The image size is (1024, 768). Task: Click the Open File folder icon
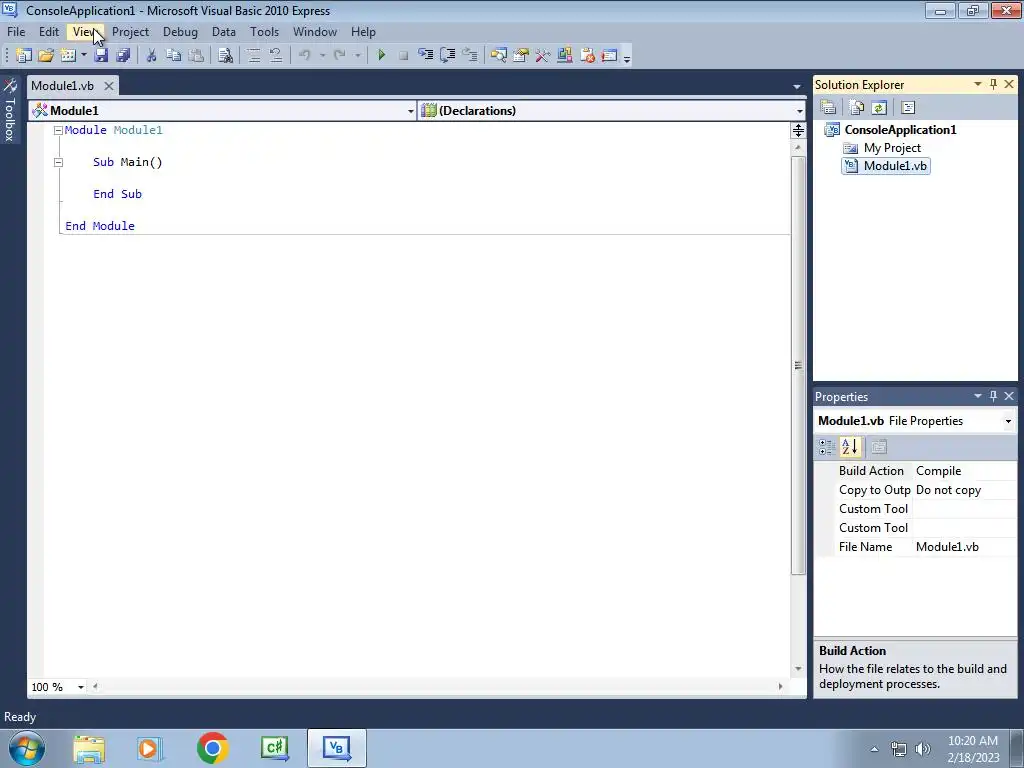46,56
